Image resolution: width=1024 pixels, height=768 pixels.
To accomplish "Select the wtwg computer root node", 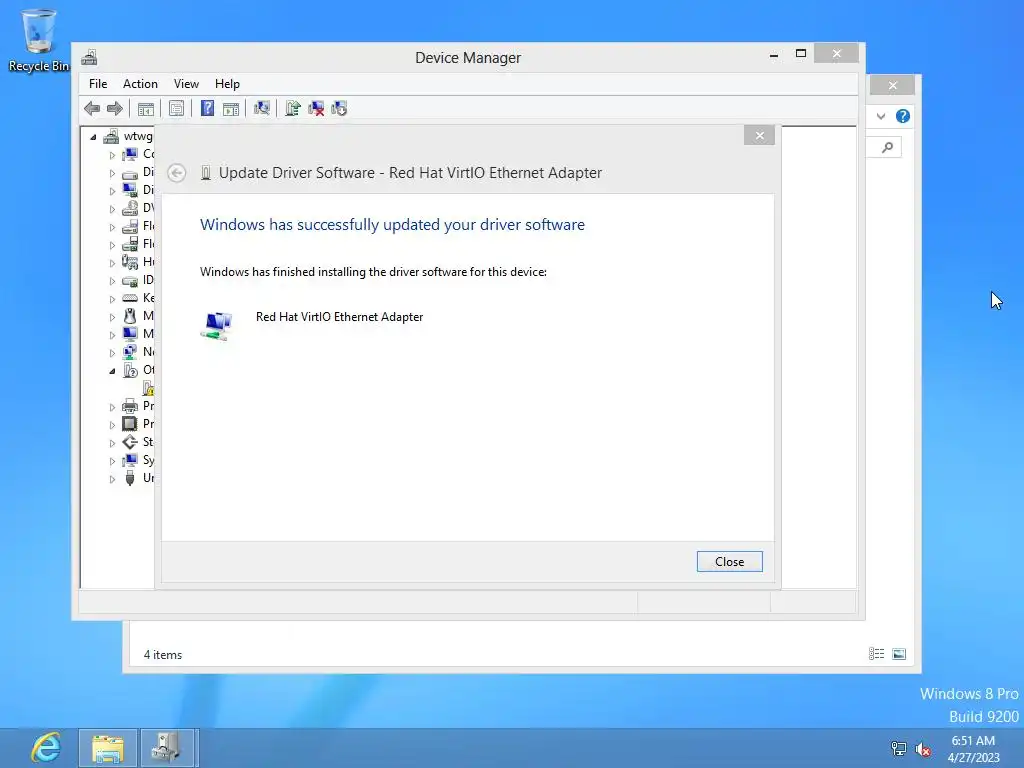I will pyautogui.click(x=138, y=136).
